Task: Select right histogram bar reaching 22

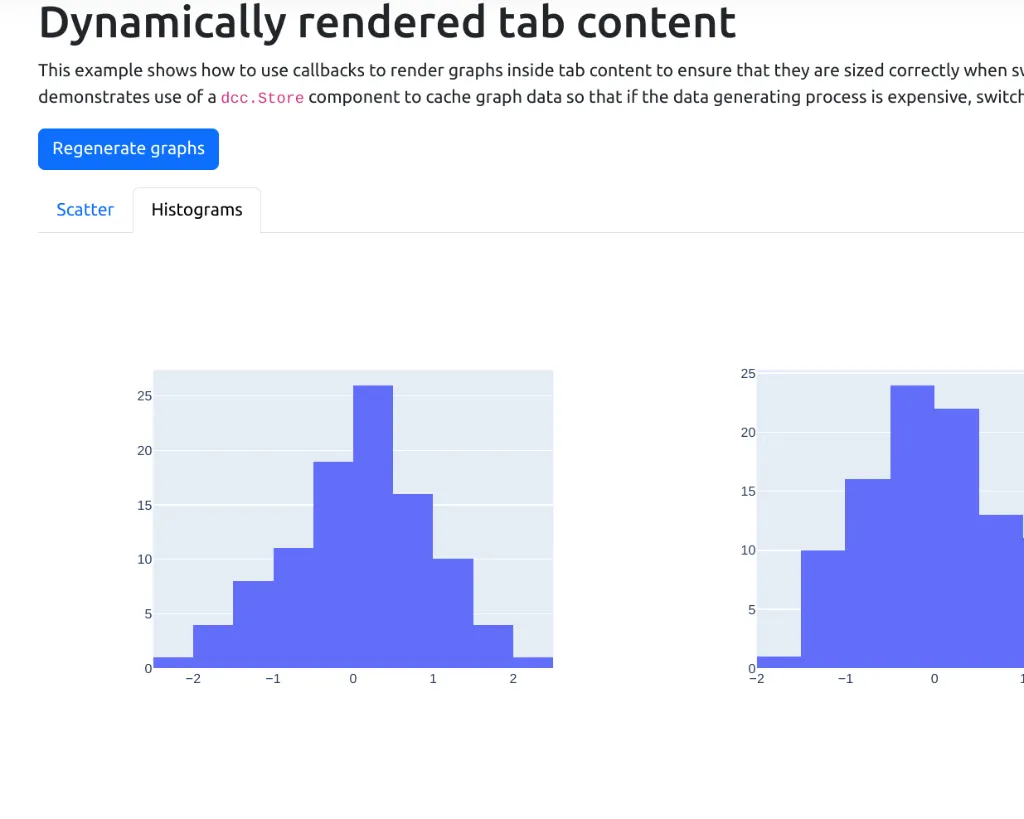Action: pyautogui.click(x=957, y=538)
